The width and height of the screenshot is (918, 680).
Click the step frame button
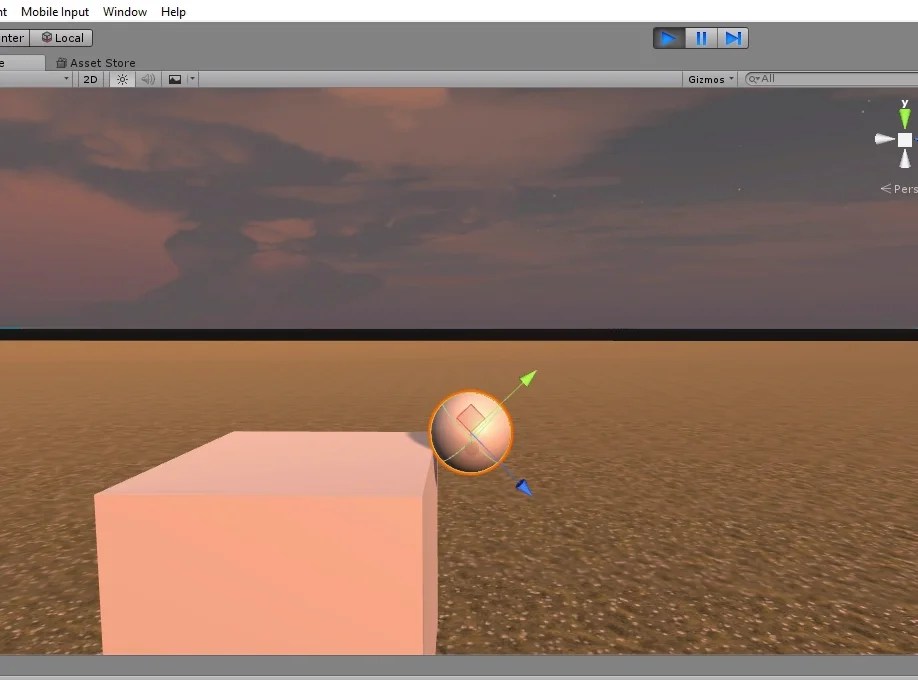click(x=734, y=37)
